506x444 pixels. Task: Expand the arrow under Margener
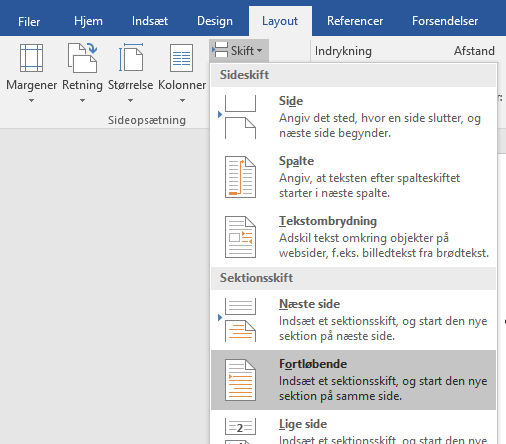[x=31, y=100]
